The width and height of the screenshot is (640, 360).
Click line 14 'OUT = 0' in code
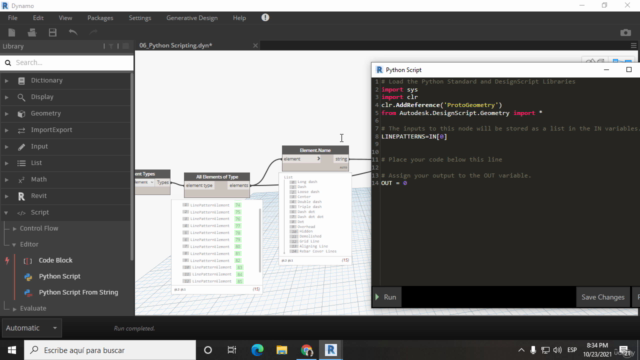coord(394,183)
